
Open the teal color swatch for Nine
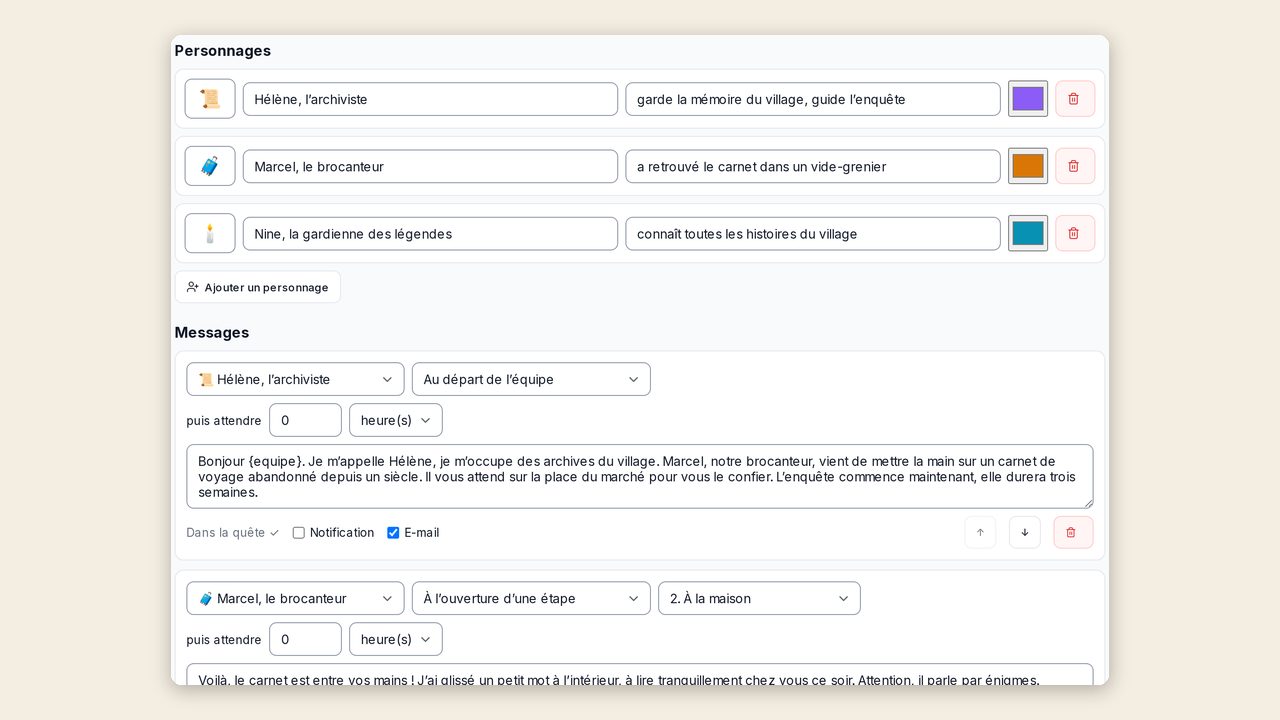tap(1028, 233)
